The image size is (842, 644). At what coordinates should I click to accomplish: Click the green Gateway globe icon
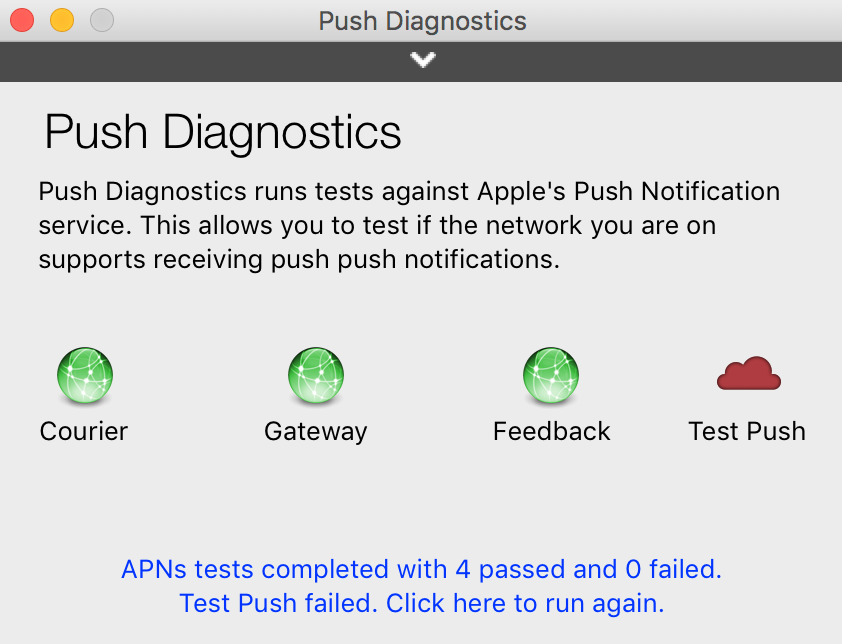(316, 375)
